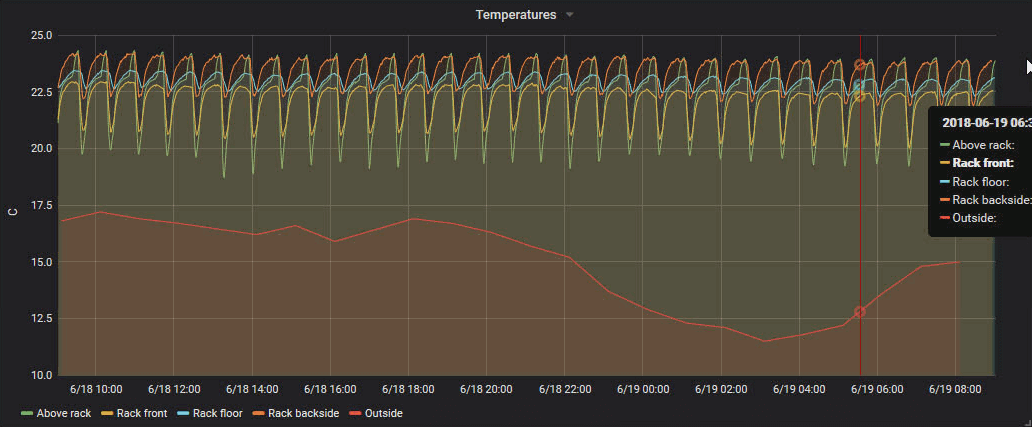Select the Outside legend label
Image resolution: width=1032 pixels, height=427 pixels.
point(383,413)
